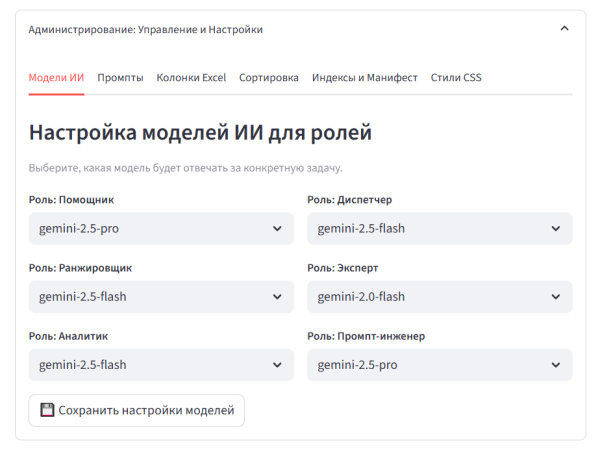Open the Роль: Диспетчер model dropdown
Viewport: 600px width, 454px height.
(440, 229)
